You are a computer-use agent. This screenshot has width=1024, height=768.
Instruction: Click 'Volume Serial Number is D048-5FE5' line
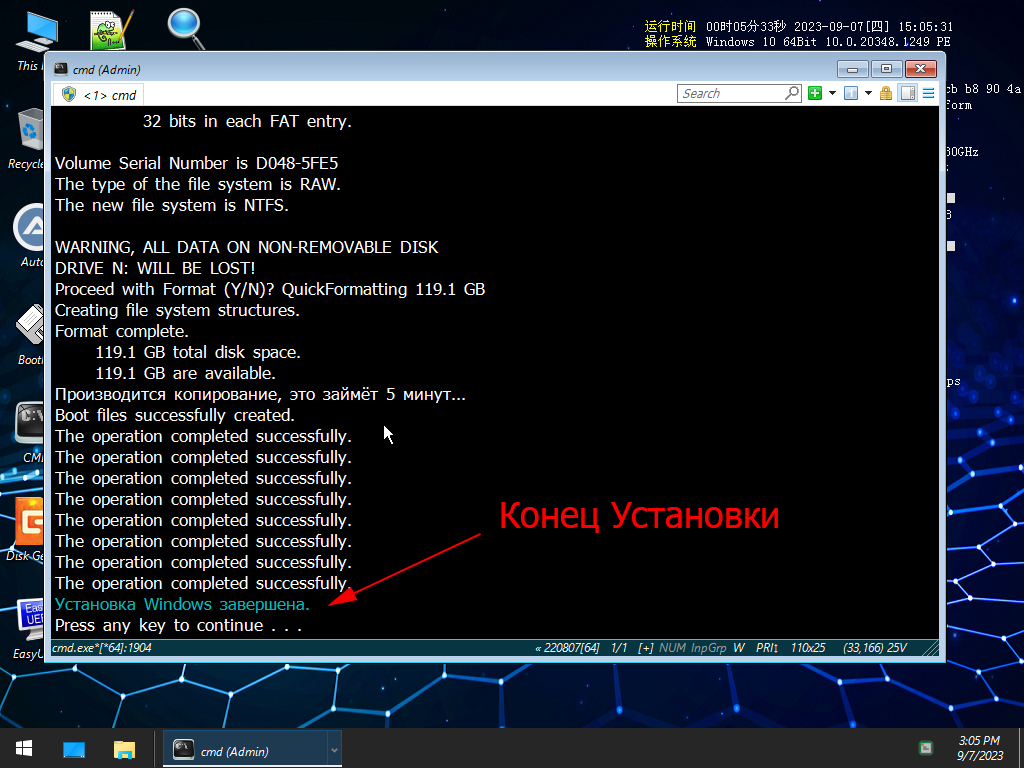(x=197, y=163)
